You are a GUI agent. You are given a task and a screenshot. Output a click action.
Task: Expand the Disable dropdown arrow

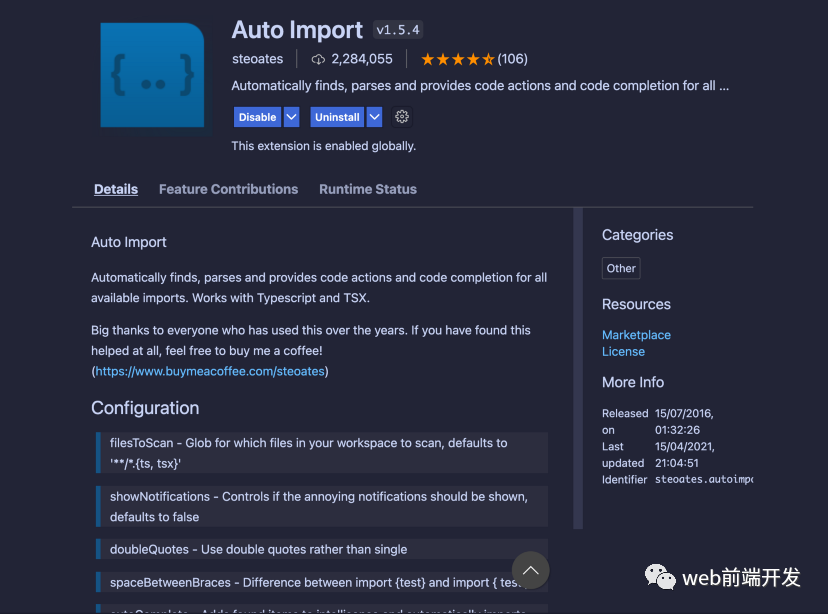[x=292, y=117]
